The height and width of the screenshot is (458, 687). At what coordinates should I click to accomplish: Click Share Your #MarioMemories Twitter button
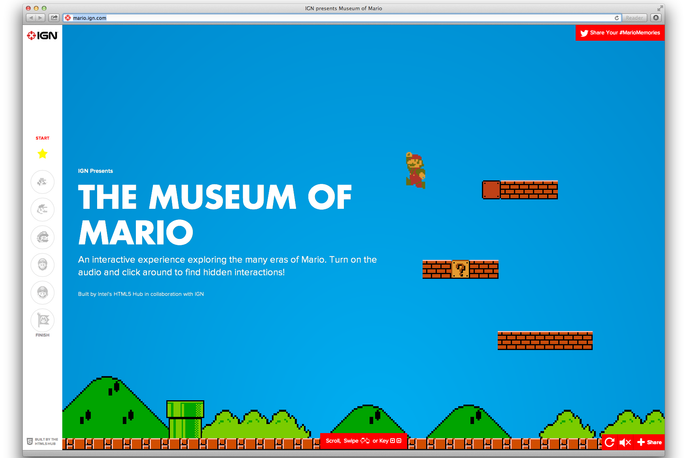(620, 33)
